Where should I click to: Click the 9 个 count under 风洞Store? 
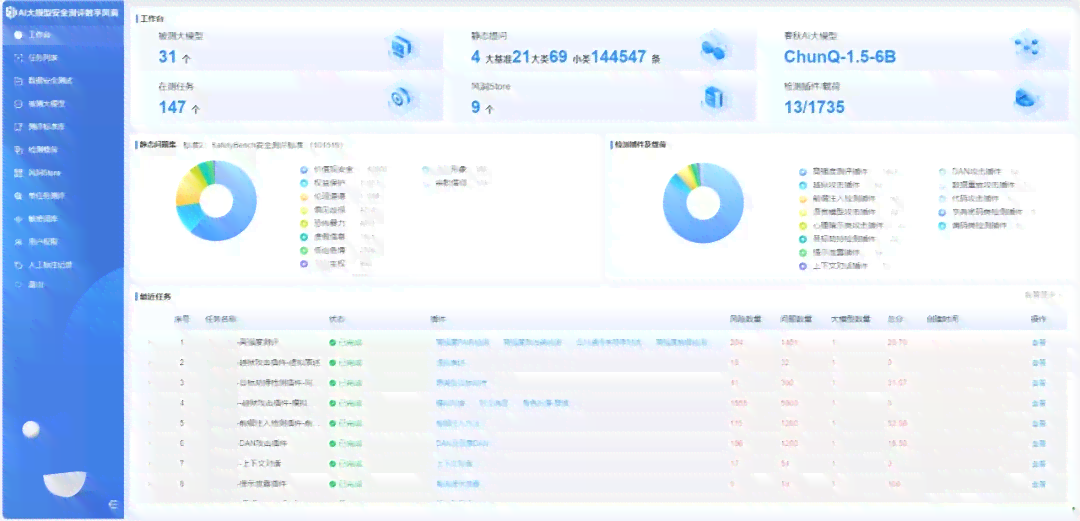(482, 108)
